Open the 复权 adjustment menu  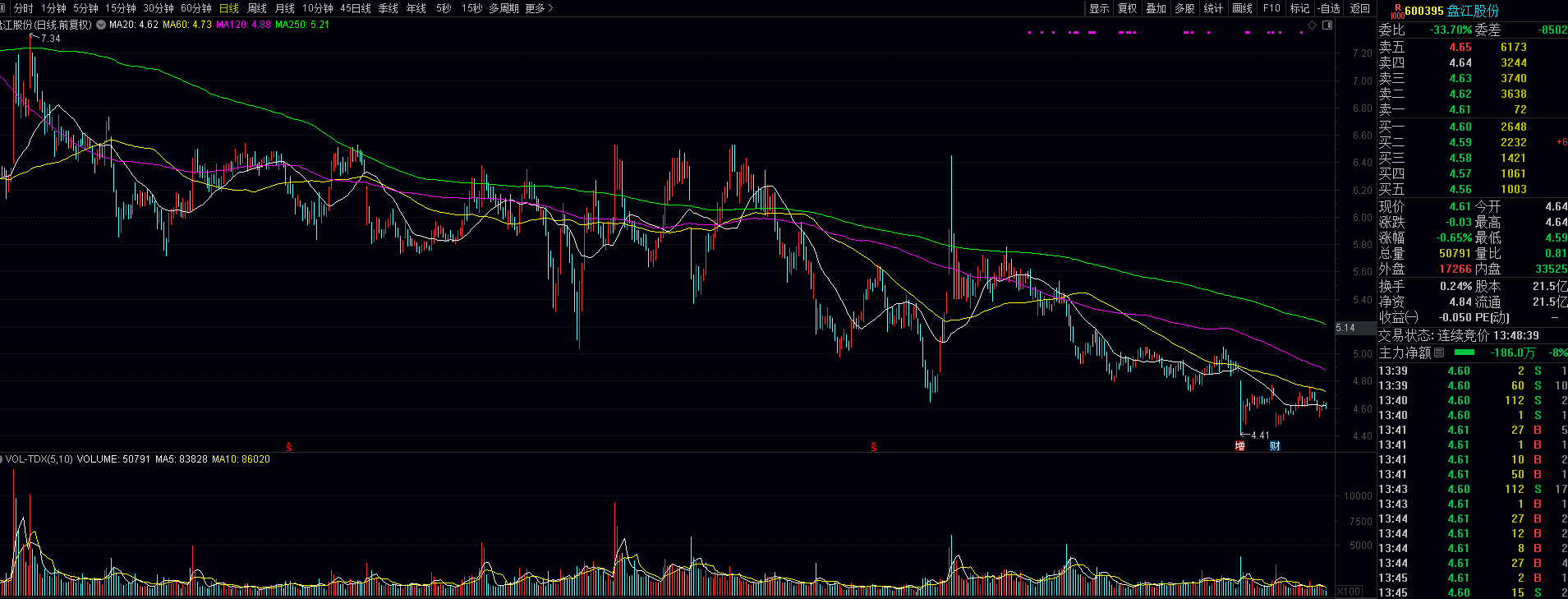tap(1127, 8)
